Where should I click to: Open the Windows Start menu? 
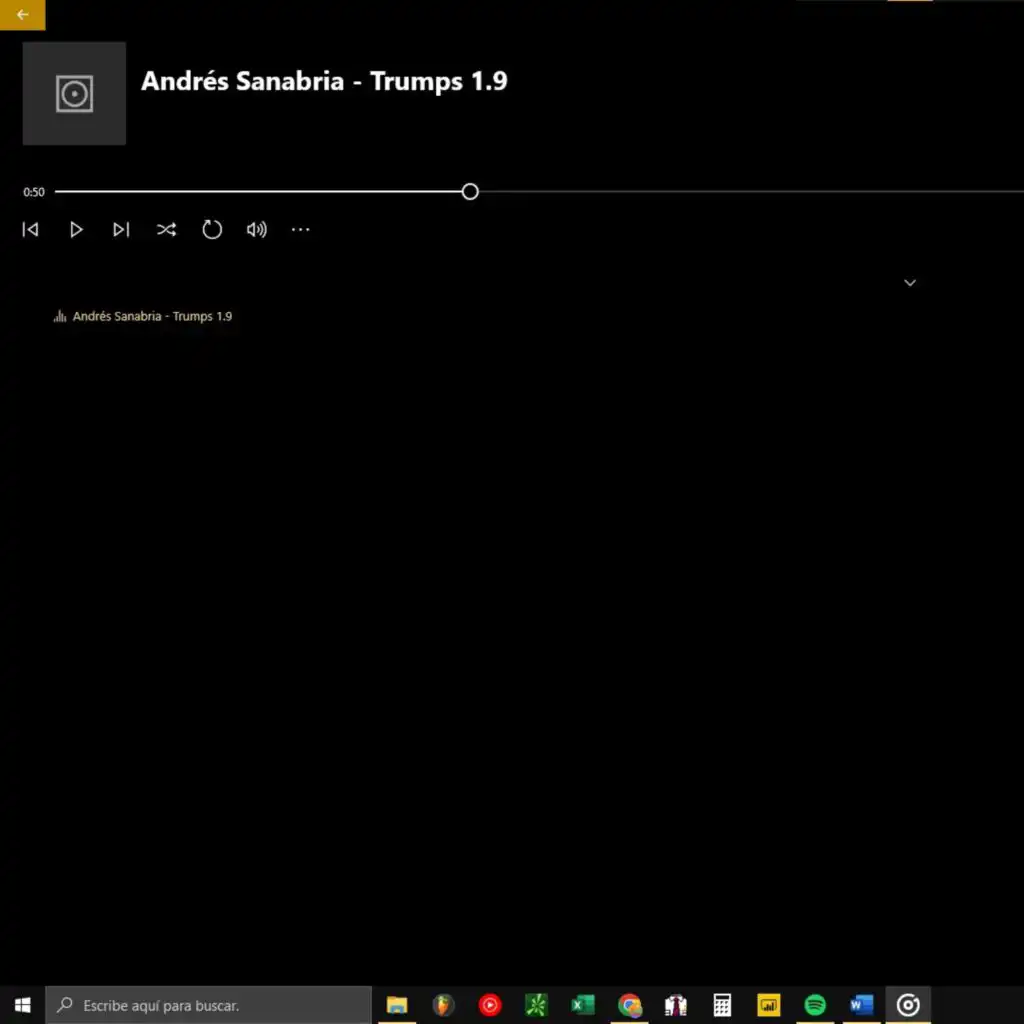tap(22, 1004)
